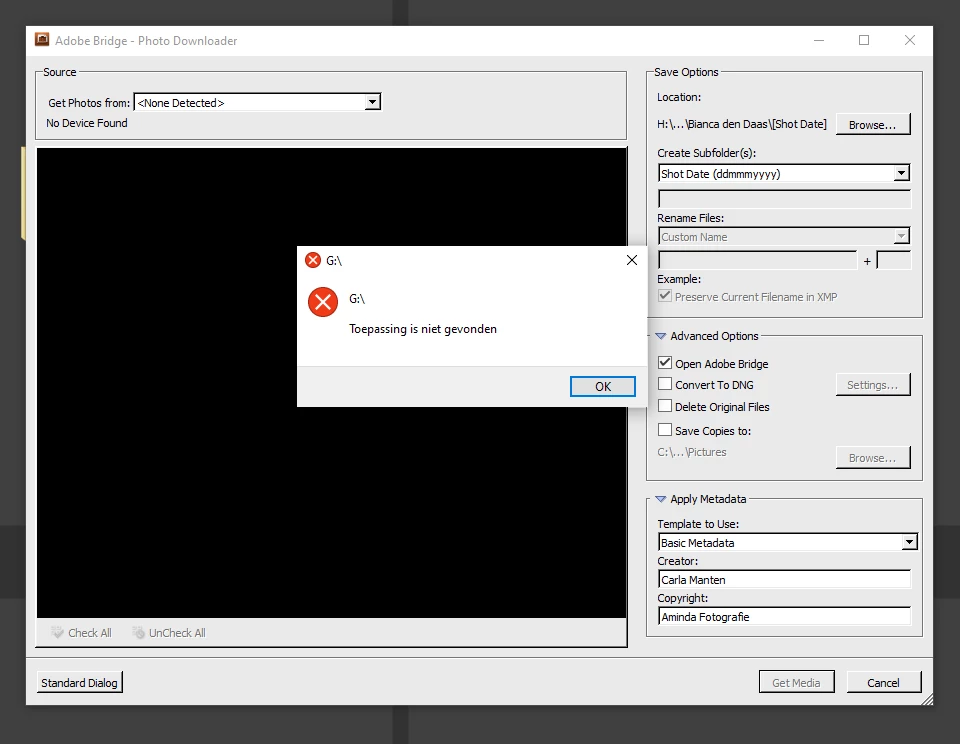
Task: Click Check All below preview
Action: [89, 633]
